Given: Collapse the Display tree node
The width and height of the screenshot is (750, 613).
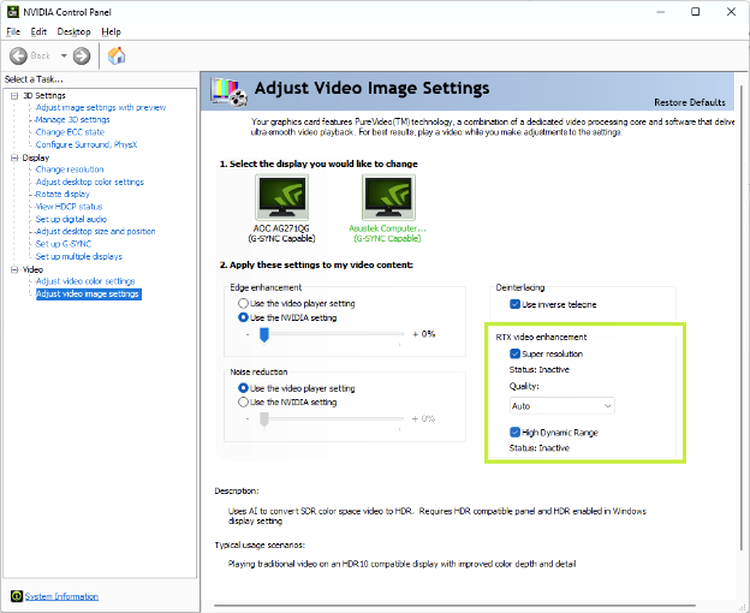Looking at the screenshot, I should (x=14, y=158).
